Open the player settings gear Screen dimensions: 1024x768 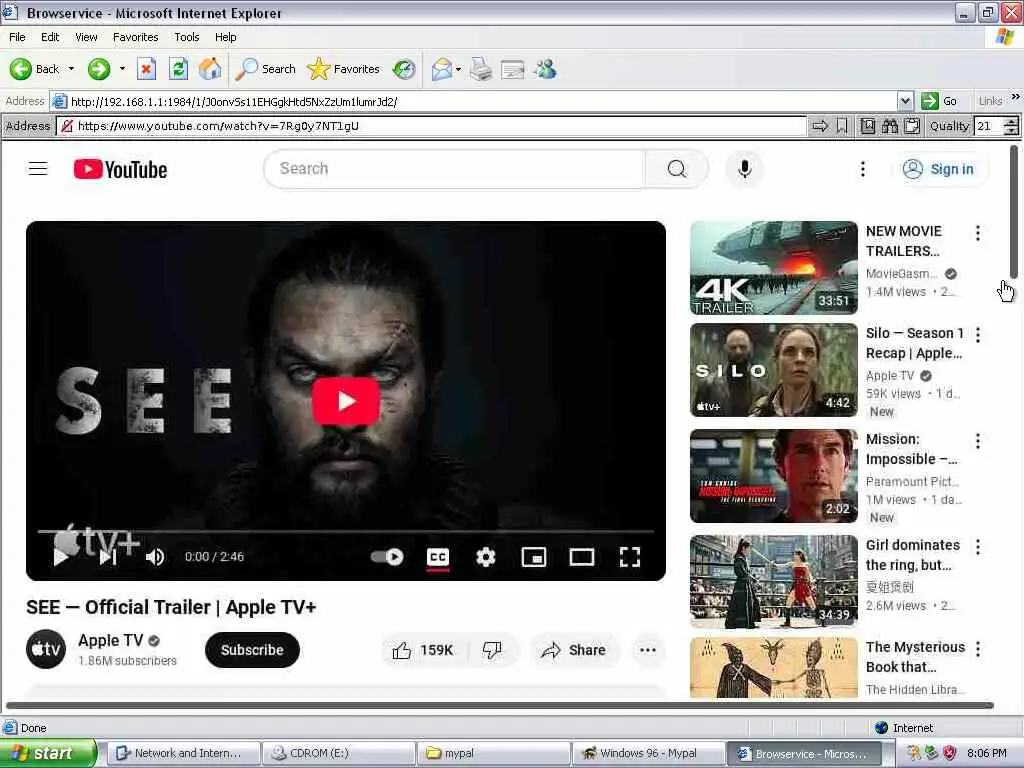click(x=485, y=557)
